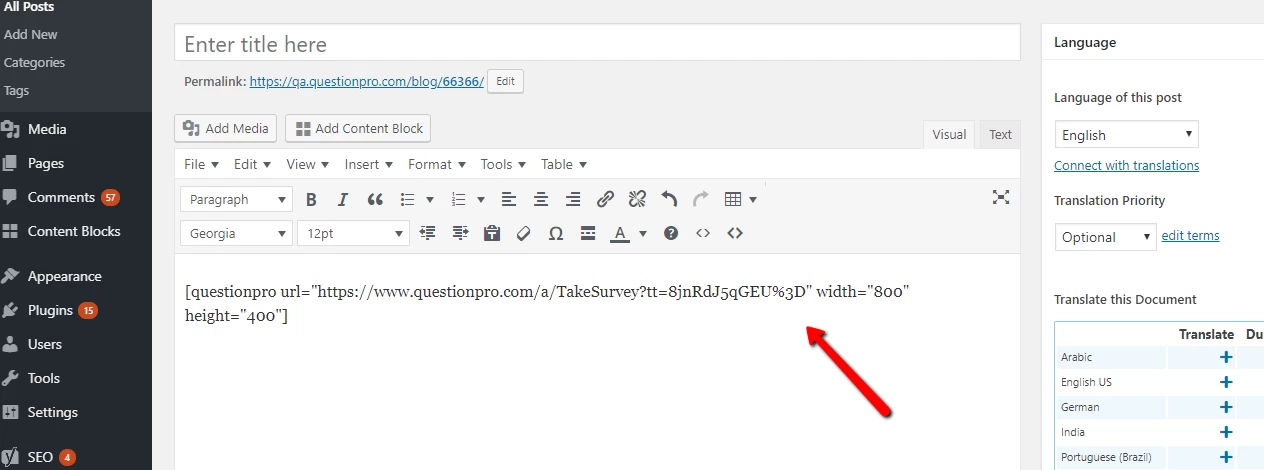Click the Enter title here field

coord(597,44)
